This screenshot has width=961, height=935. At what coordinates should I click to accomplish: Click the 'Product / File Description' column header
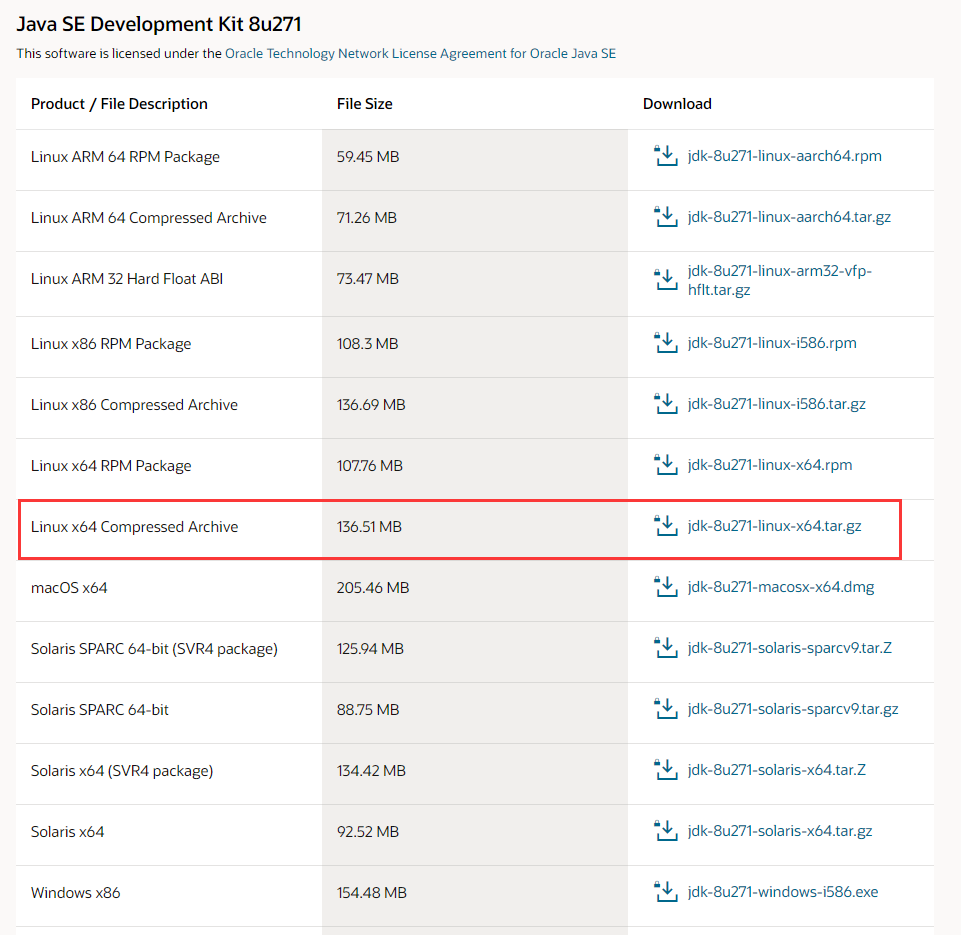coord(120,104)
